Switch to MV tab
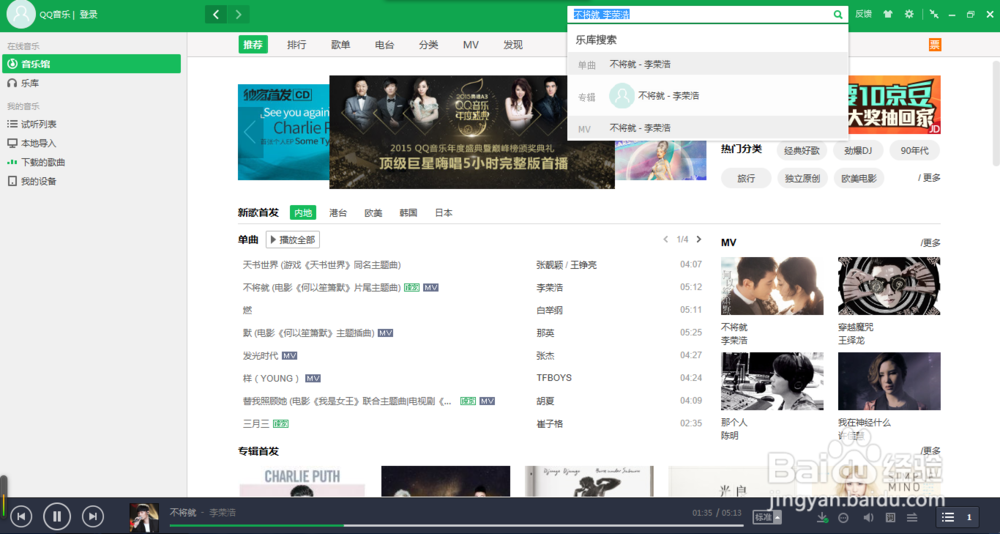Viewport: 1000px width, 534px height. [x=471, y=45]
